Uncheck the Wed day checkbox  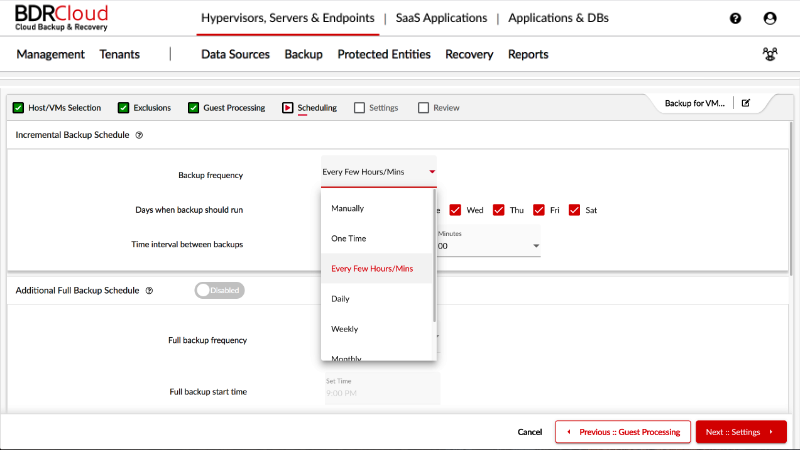coord(455,210)
